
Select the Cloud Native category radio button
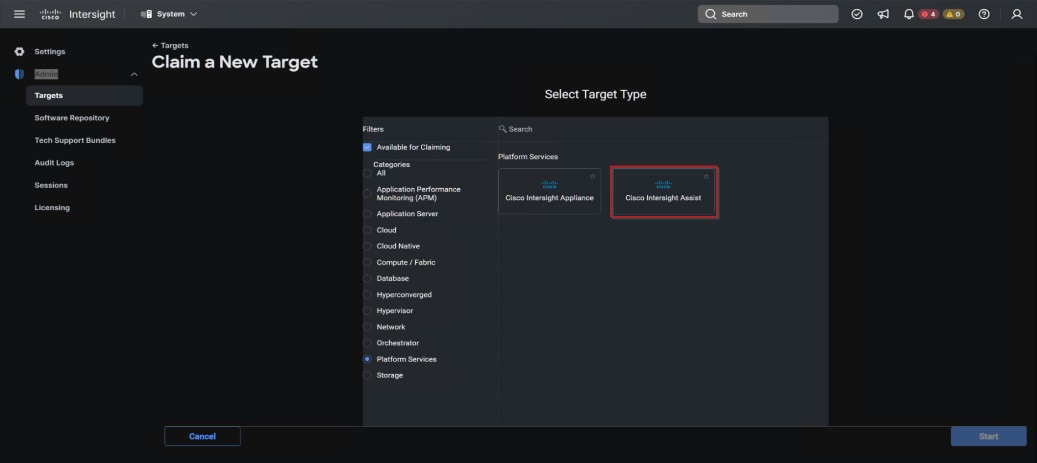tap(367, 246)
